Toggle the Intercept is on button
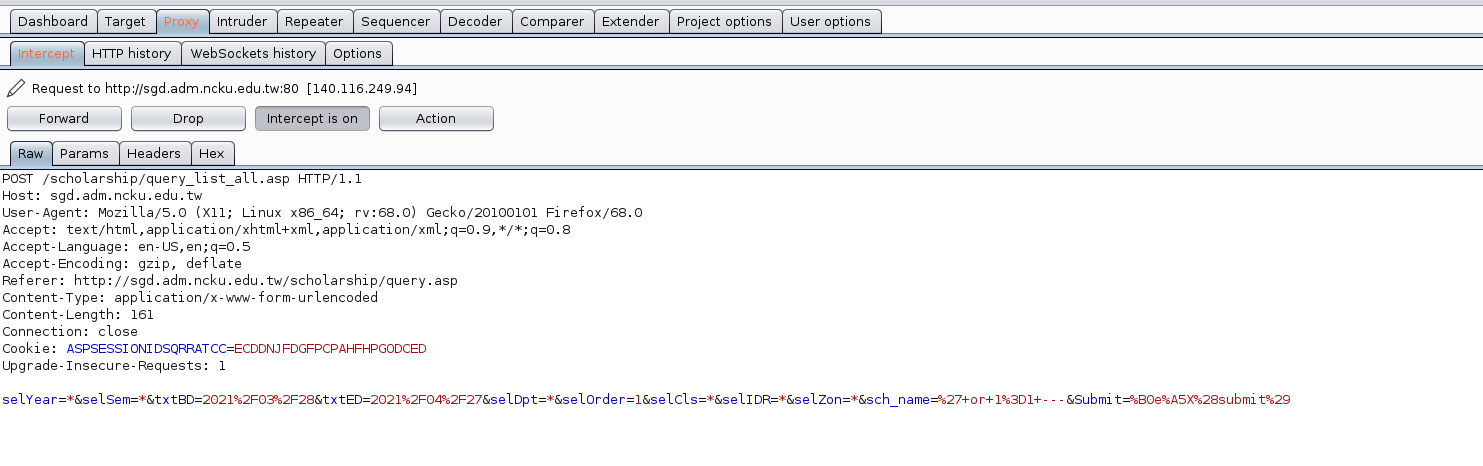Screen dimensions: 1483x466 312,118
